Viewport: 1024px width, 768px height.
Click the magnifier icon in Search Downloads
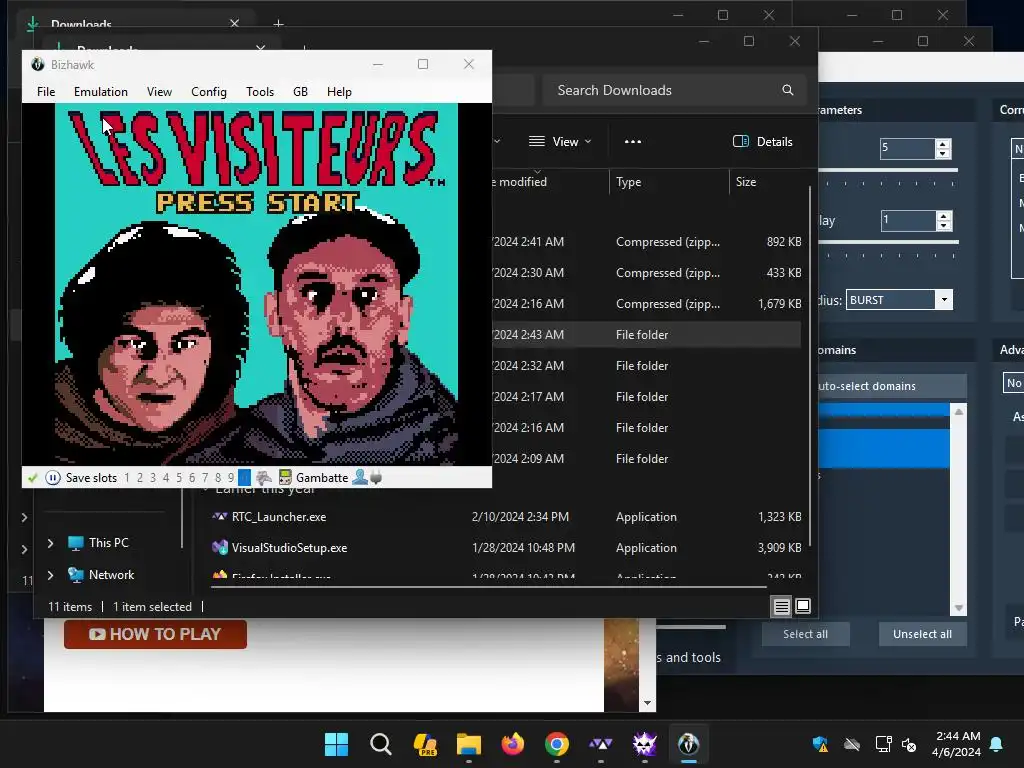[788, 90]
